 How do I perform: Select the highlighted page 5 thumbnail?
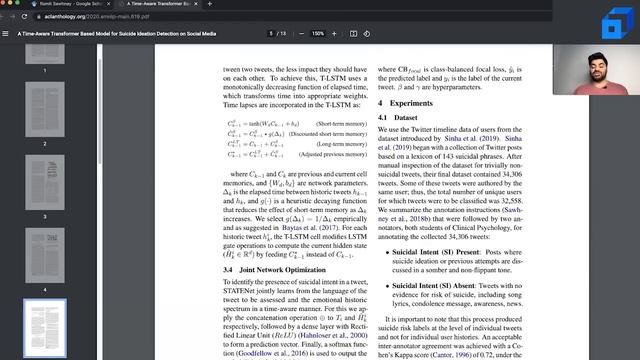45,328
